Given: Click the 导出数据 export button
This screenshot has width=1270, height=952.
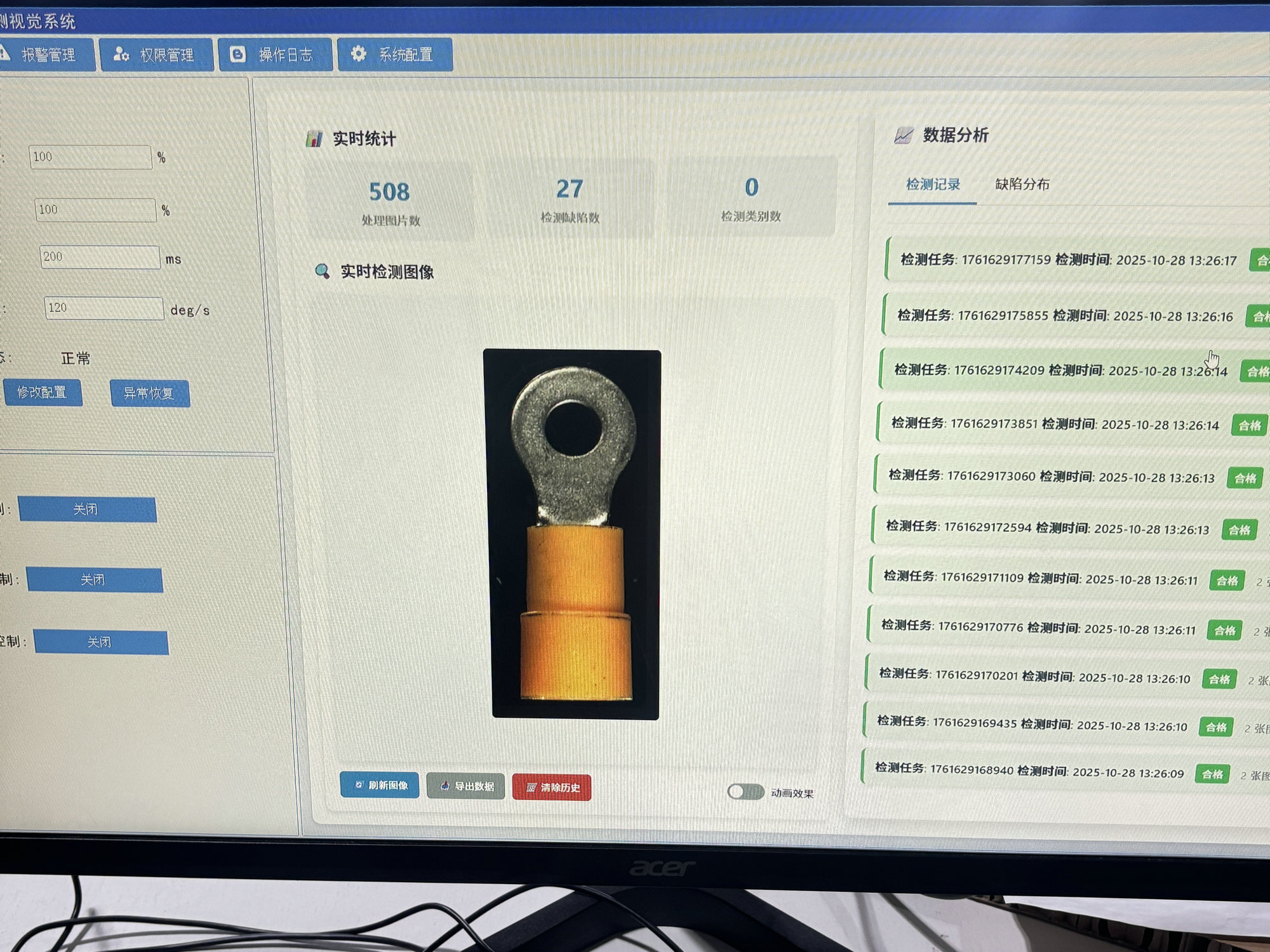Looking at the screenshot, I should coord(465,786).
